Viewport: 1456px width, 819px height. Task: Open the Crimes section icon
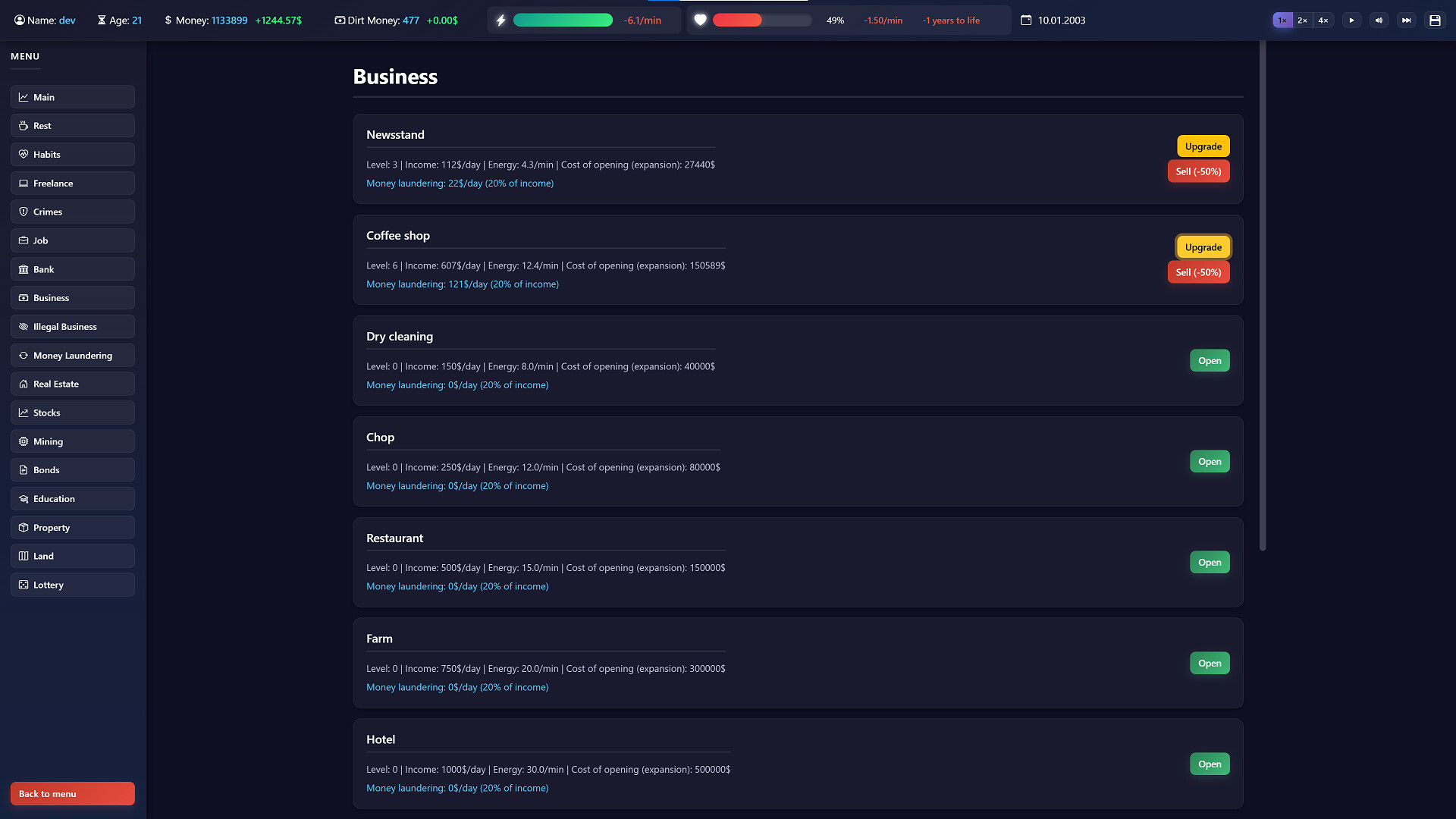(24, 212)
